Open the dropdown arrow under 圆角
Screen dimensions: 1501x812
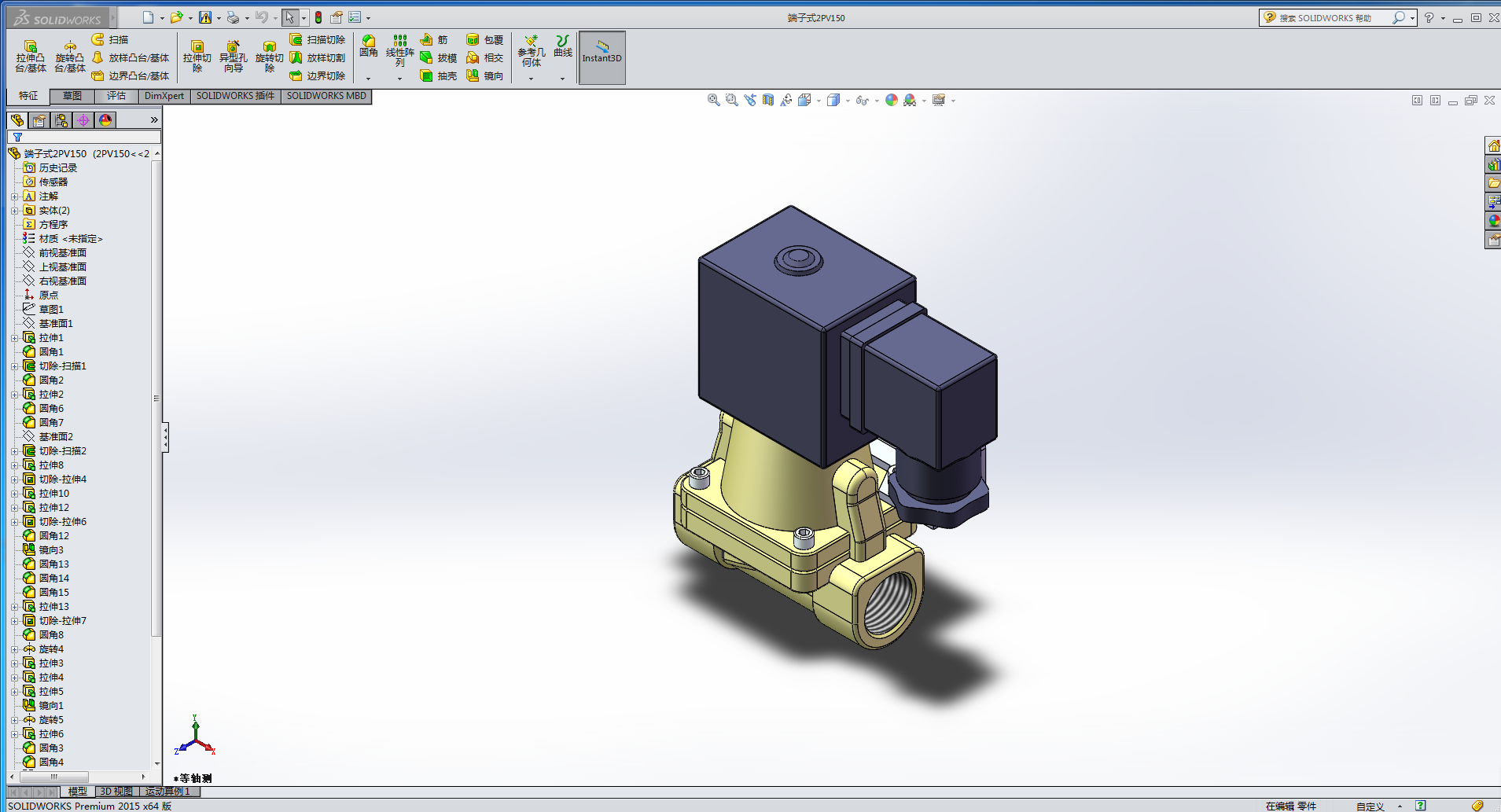(368, 79)
